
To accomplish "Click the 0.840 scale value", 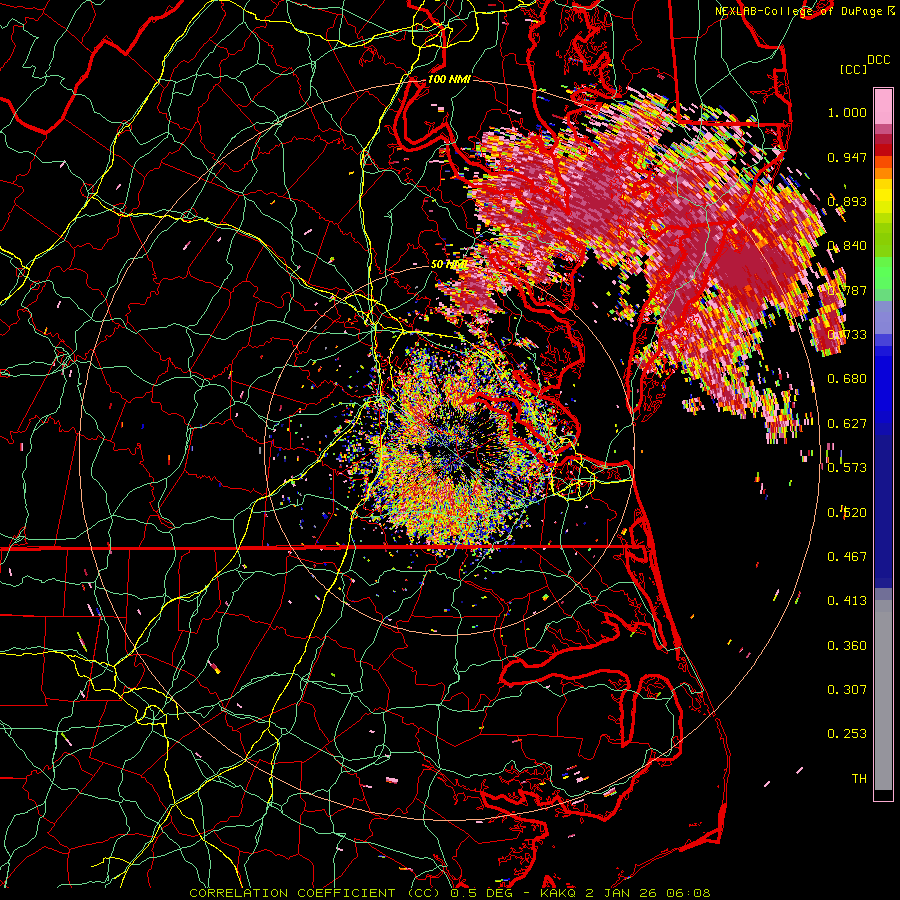I will tap(847, 246).
